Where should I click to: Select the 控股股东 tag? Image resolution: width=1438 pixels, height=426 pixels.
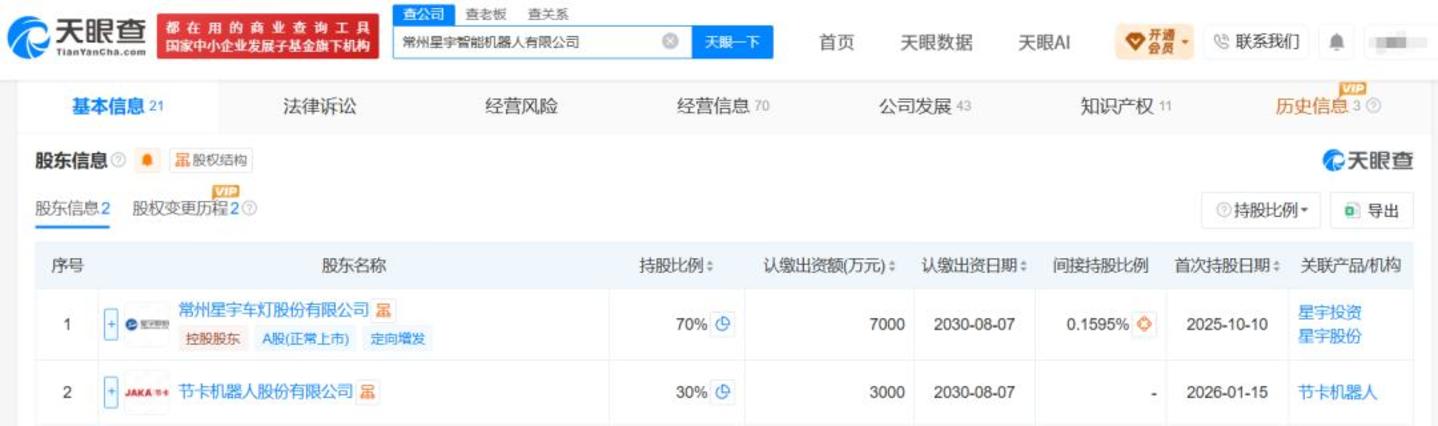pyautogui.click(x=213, y=339)
